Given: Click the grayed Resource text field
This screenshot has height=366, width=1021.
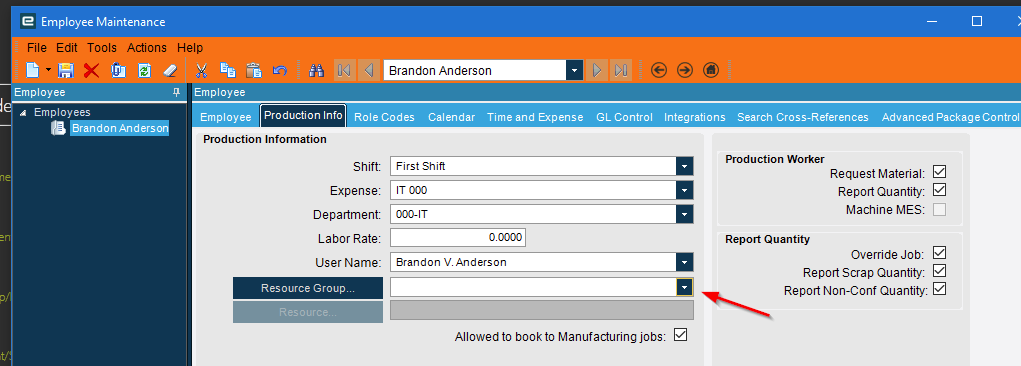Looking at the screenshot, I should [x=542, y=311].
